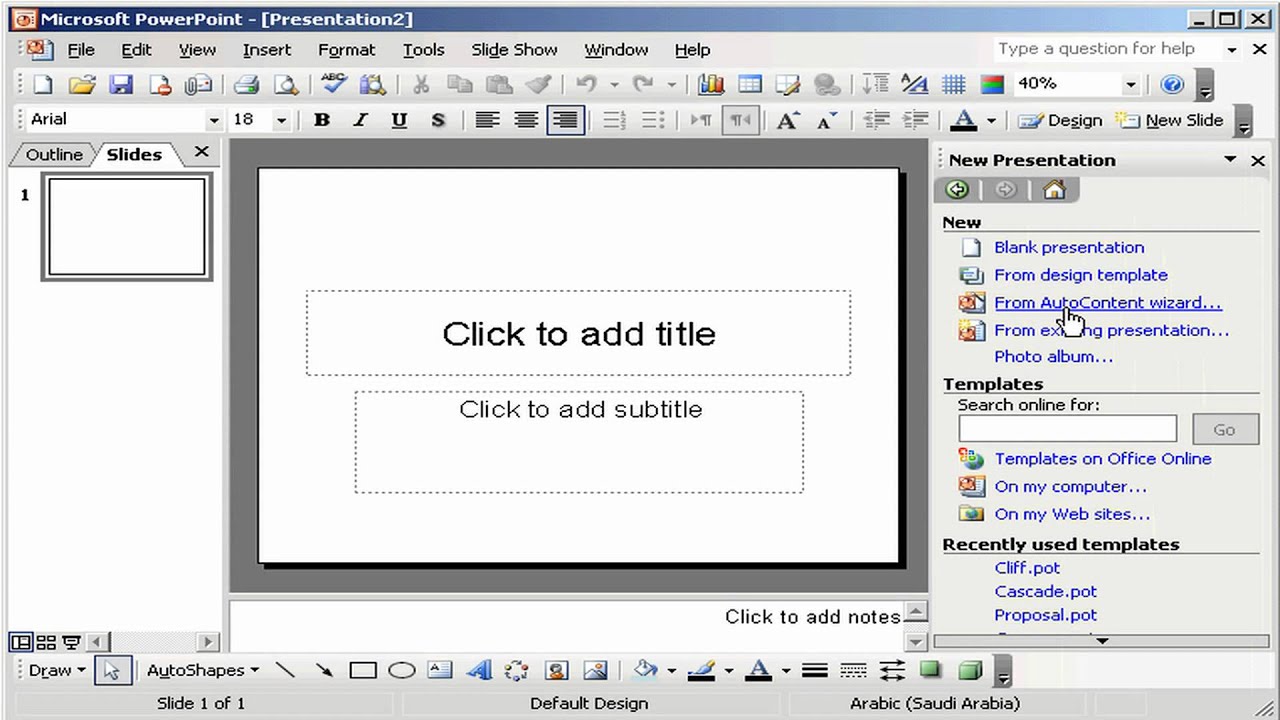Click the Save disk icon

coord(121,85)
